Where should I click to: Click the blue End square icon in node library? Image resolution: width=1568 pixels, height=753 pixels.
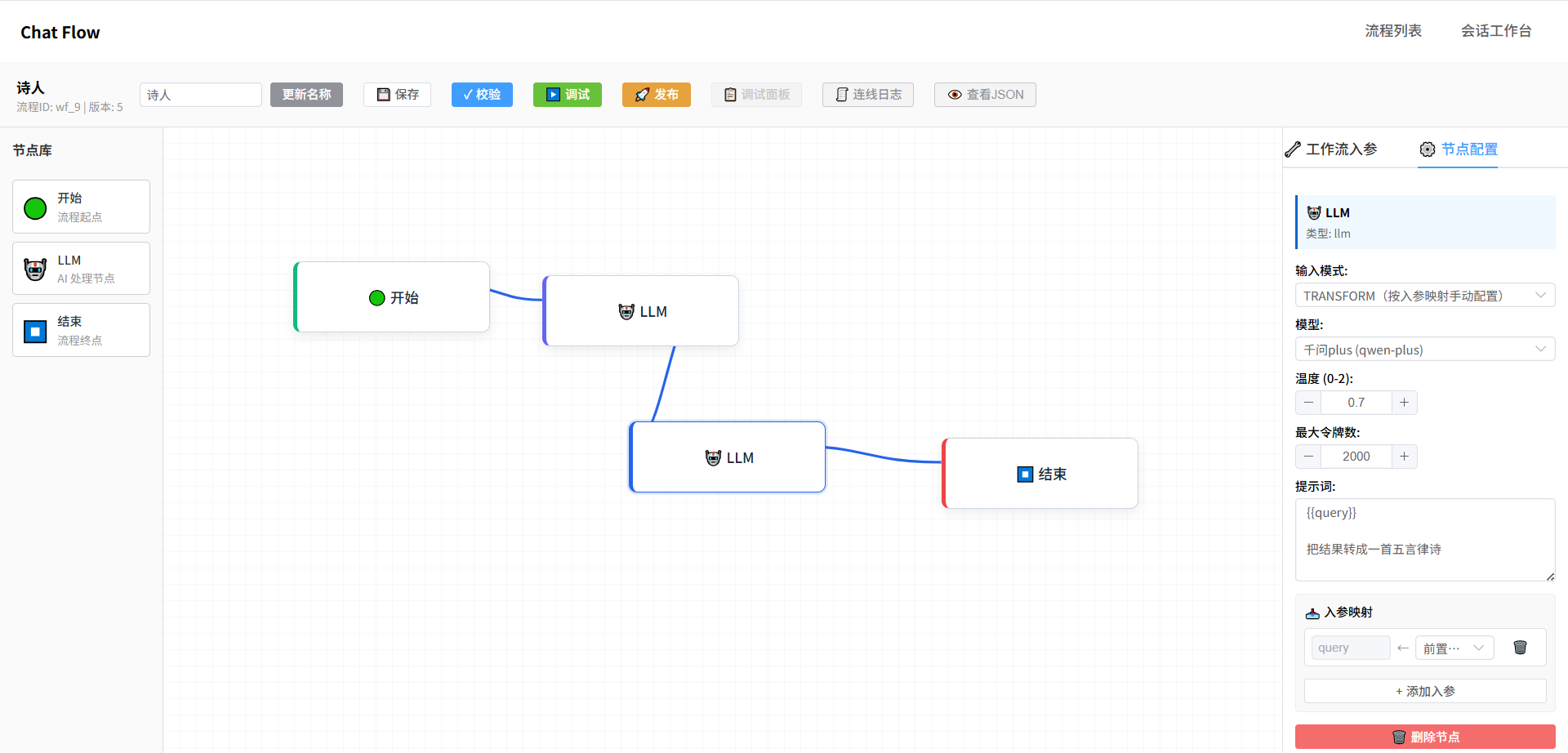point(35,332)
